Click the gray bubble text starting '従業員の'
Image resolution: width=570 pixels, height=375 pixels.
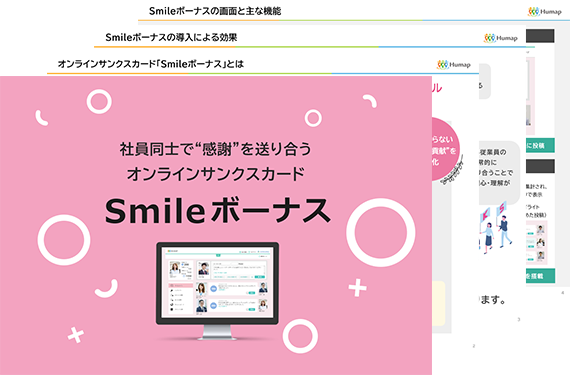click(496, 168)
